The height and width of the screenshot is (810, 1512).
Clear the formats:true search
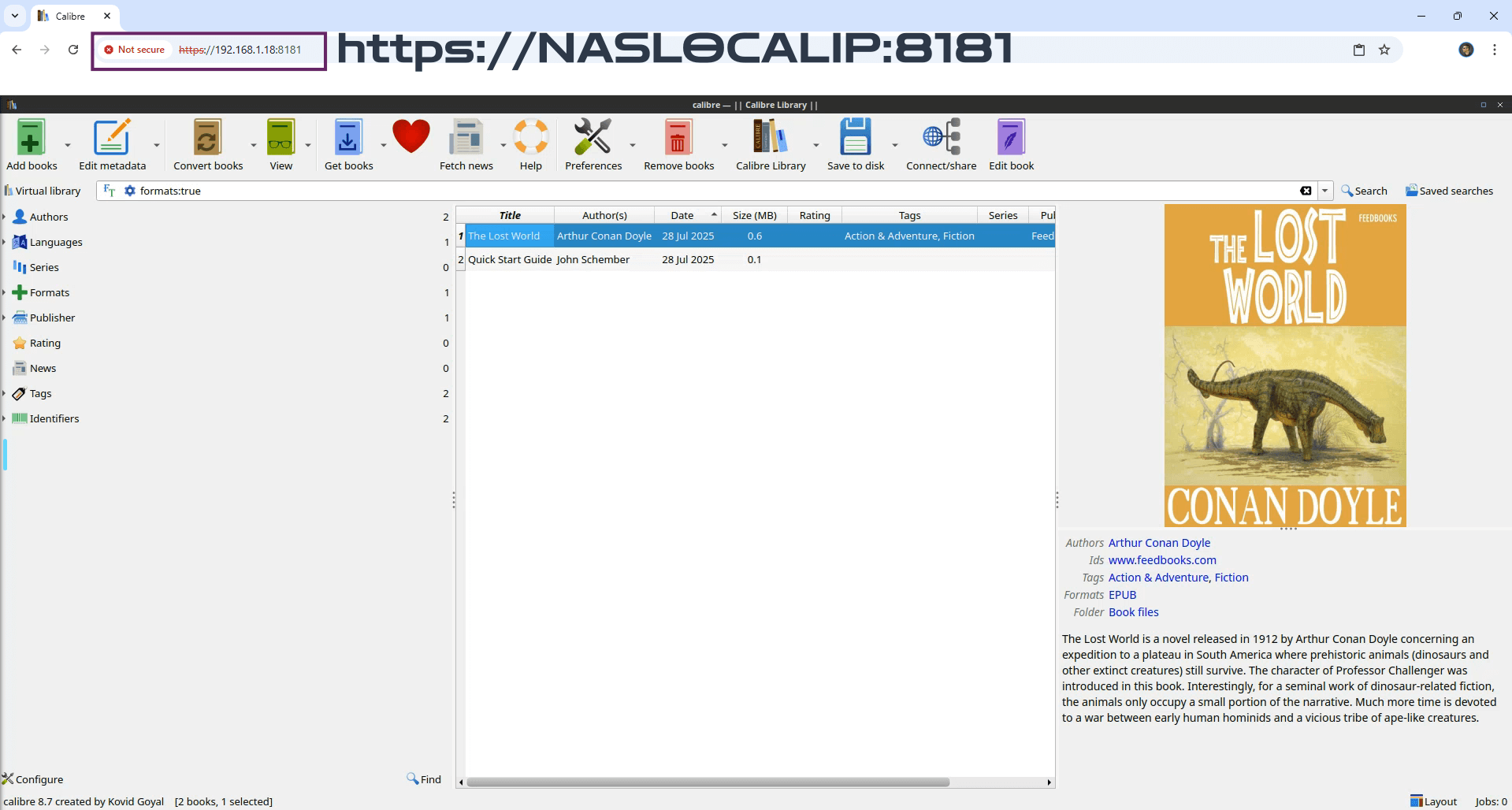point(1306,191)
